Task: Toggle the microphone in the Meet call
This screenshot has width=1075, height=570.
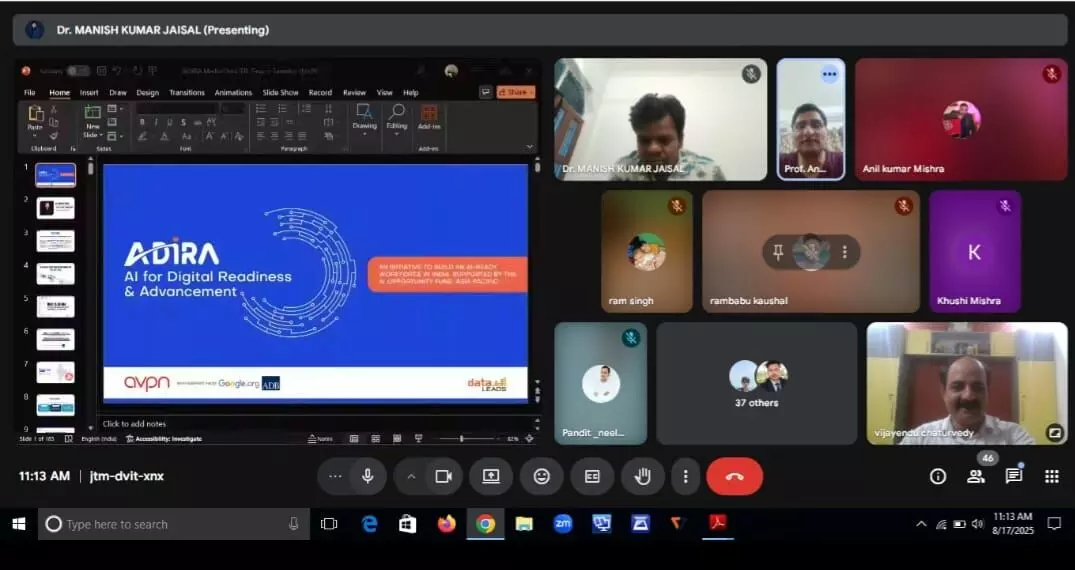Action: [367, 476]
